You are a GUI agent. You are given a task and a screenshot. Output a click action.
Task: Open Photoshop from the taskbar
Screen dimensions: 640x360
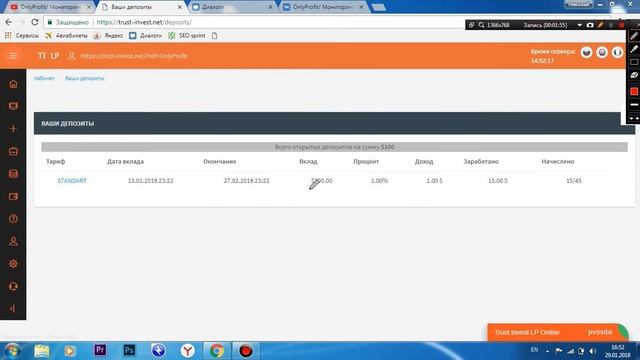point(129,350)
